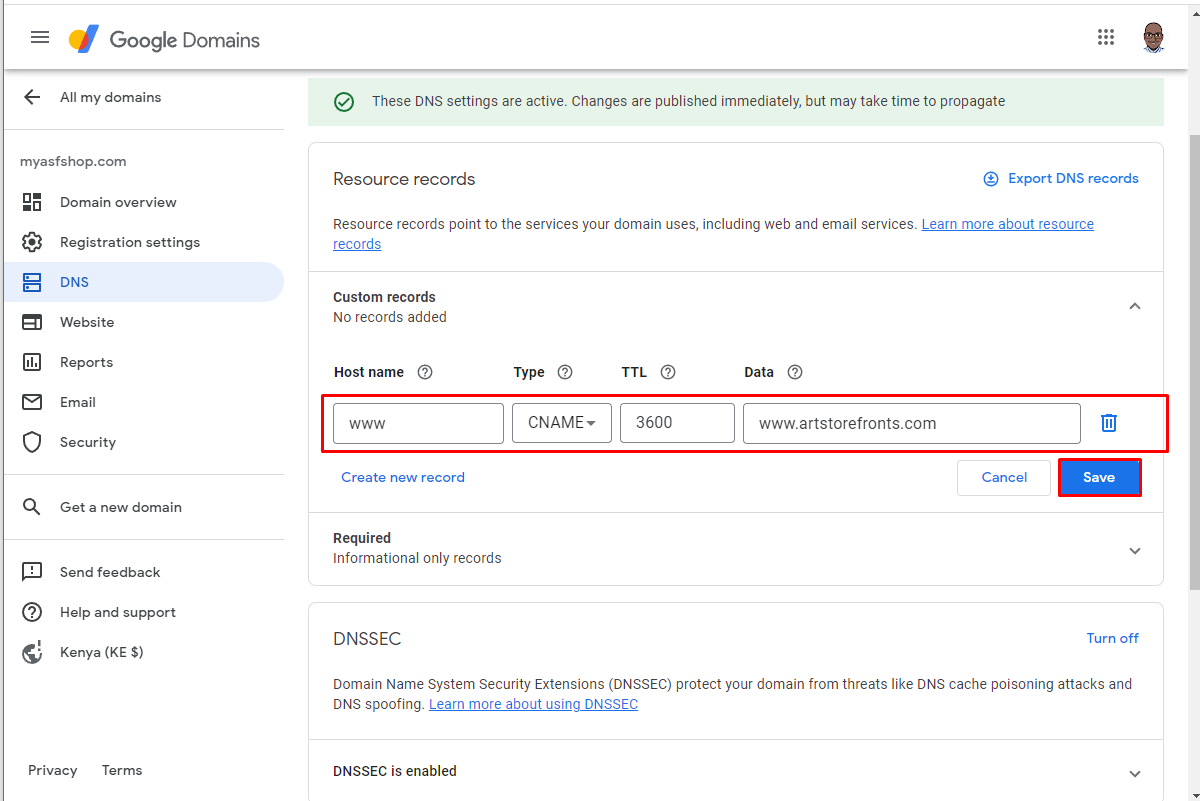Delete the www CNAME record with the trash icon
Screen dimensions: 1200x801
point(1108,422)
